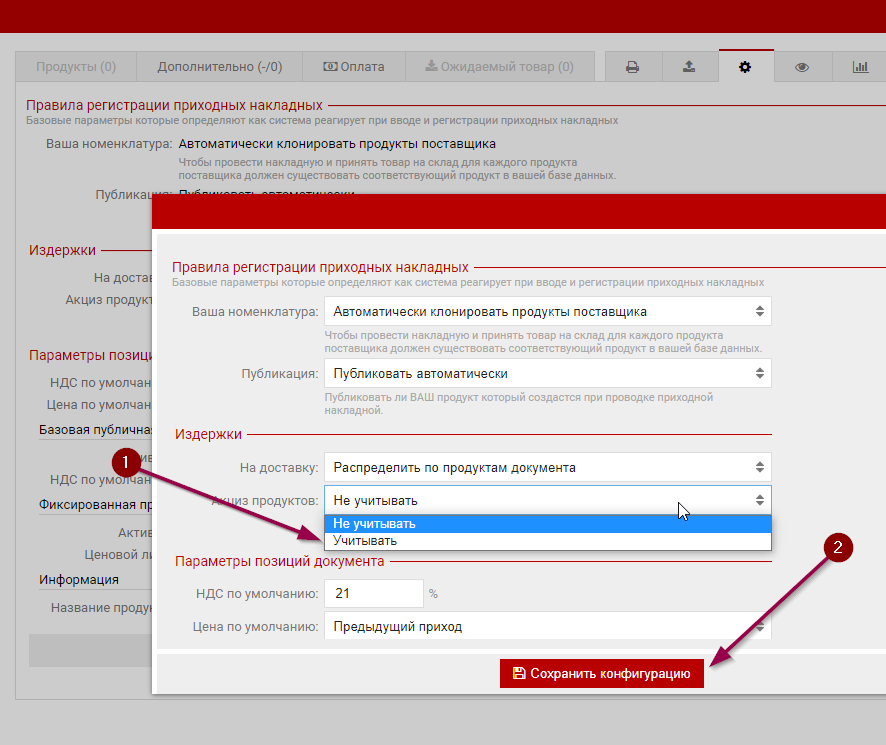Click the НДС по умолчанию input field

[x=373, y=593]
